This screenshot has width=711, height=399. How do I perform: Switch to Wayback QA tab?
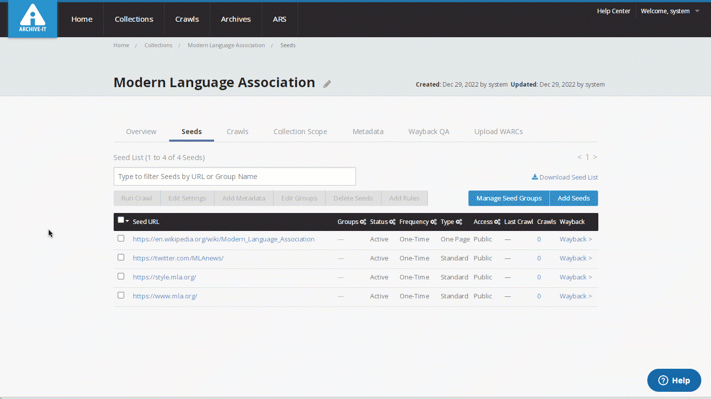pyautogui.click(x=429, y=131)
